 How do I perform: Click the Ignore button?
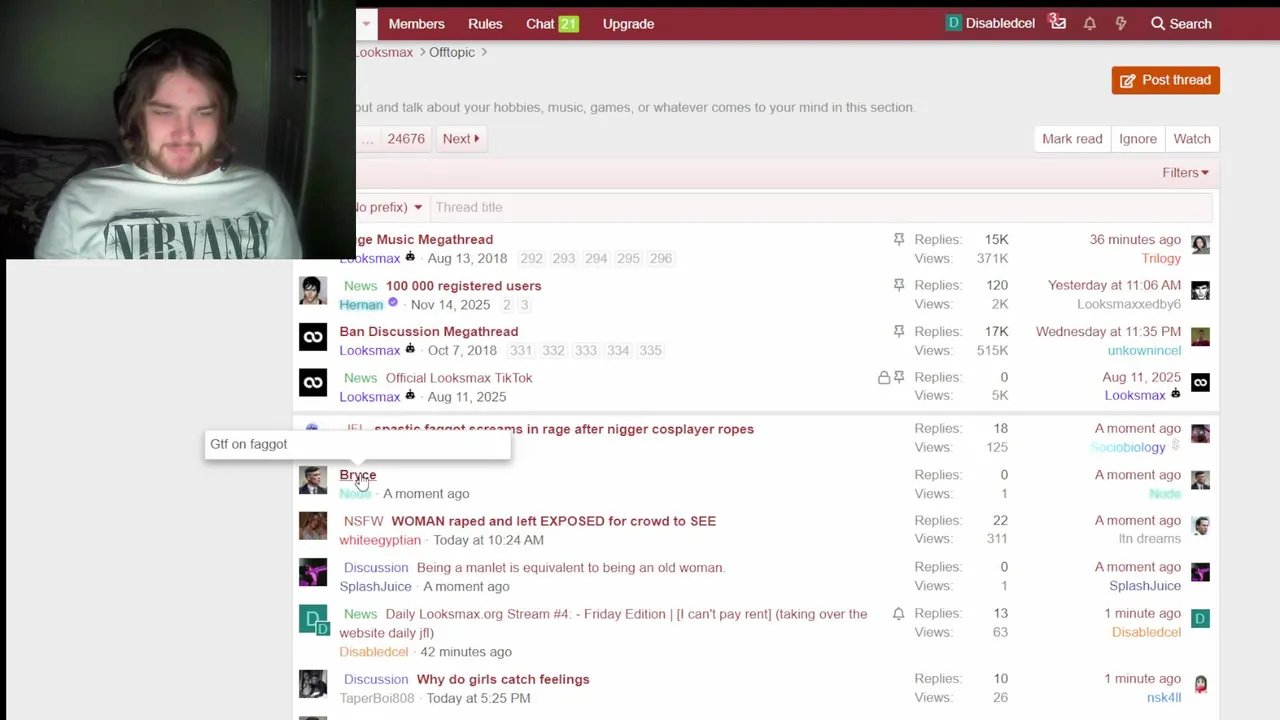coord(1138,139)
